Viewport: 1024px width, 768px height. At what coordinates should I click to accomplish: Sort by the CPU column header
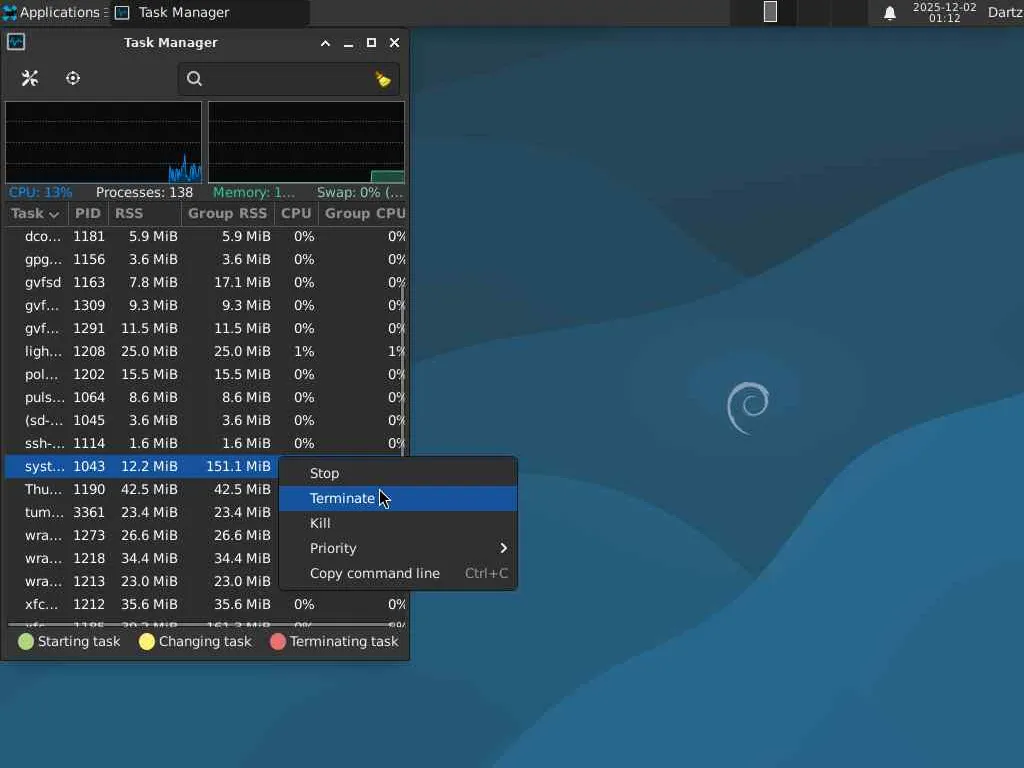click(x=296, y=214)
